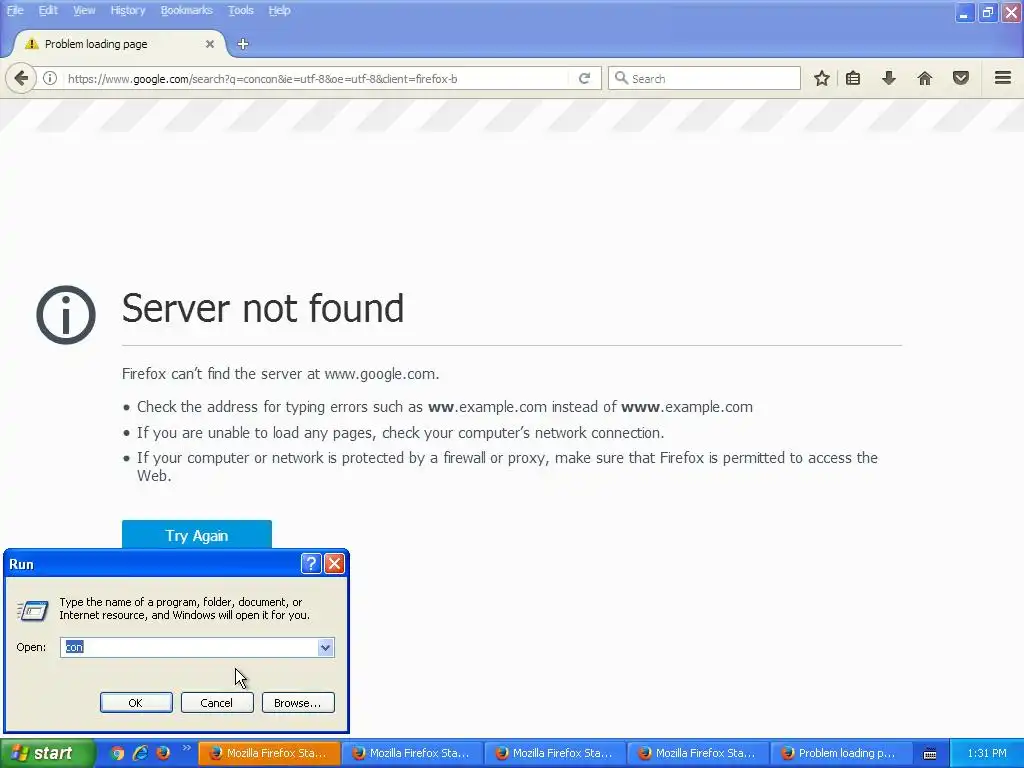Screen dimensions: 1024x768
Task: Click the taskbar clock showing 1:31 PM
Action: point(987,753)
